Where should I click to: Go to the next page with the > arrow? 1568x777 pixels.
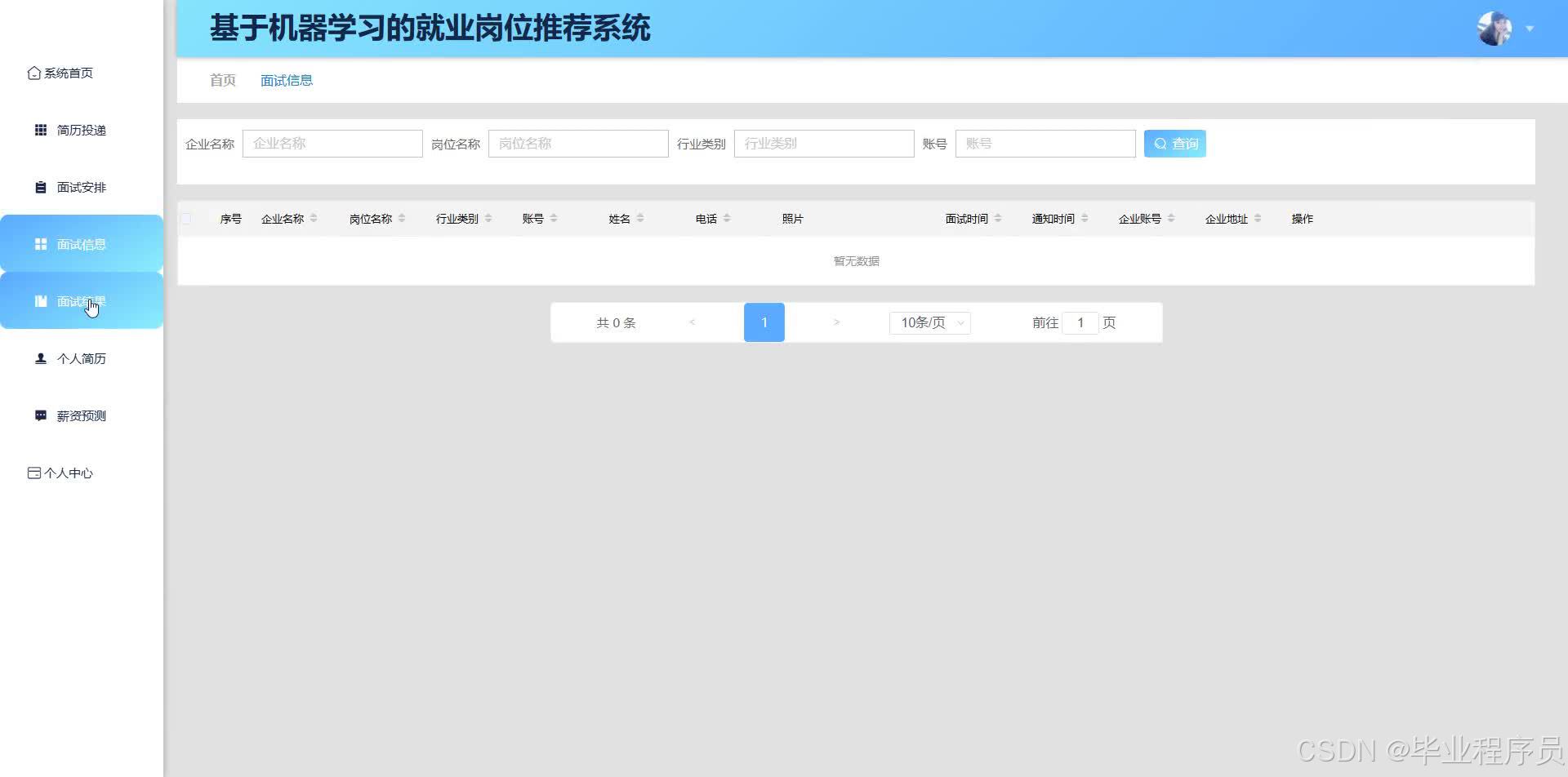click(x=835, y=322)
